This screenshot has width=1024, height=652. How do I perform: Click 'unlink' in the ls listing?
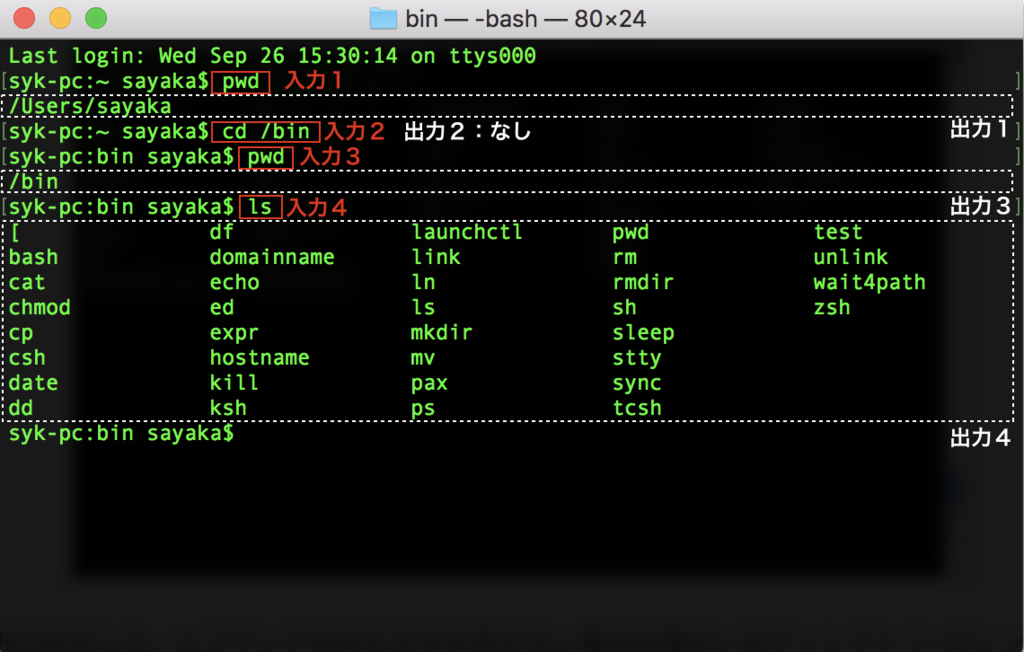[x=850, y=257]
